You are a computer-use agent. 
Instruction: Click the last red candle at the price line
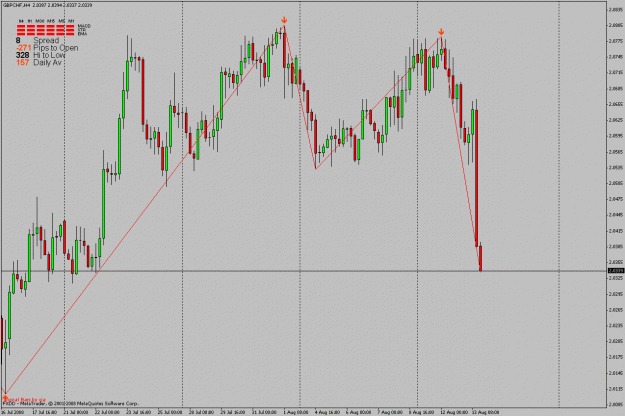click(481, 258)
